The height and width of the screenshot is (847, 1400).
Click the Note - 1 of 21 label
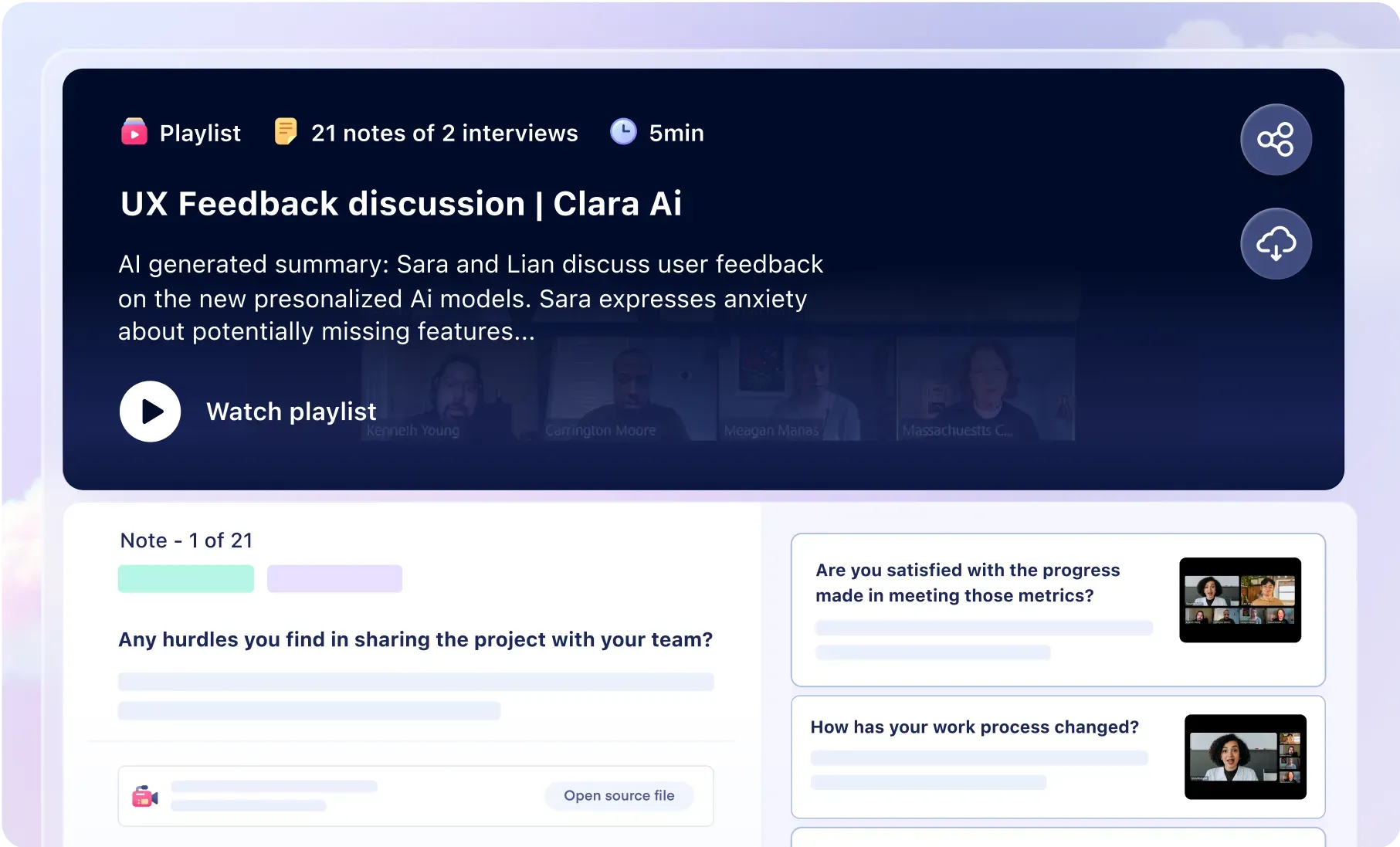click(186, 540)
